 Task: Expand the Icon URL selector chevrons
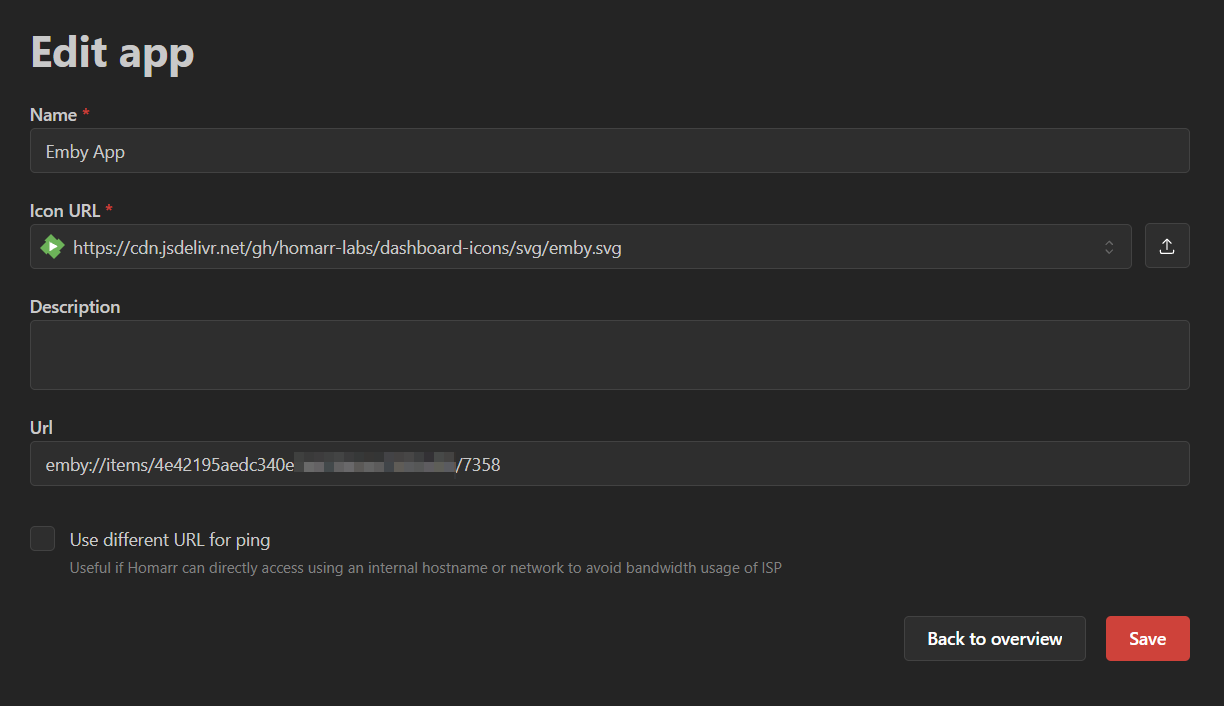coord(1109,247)
